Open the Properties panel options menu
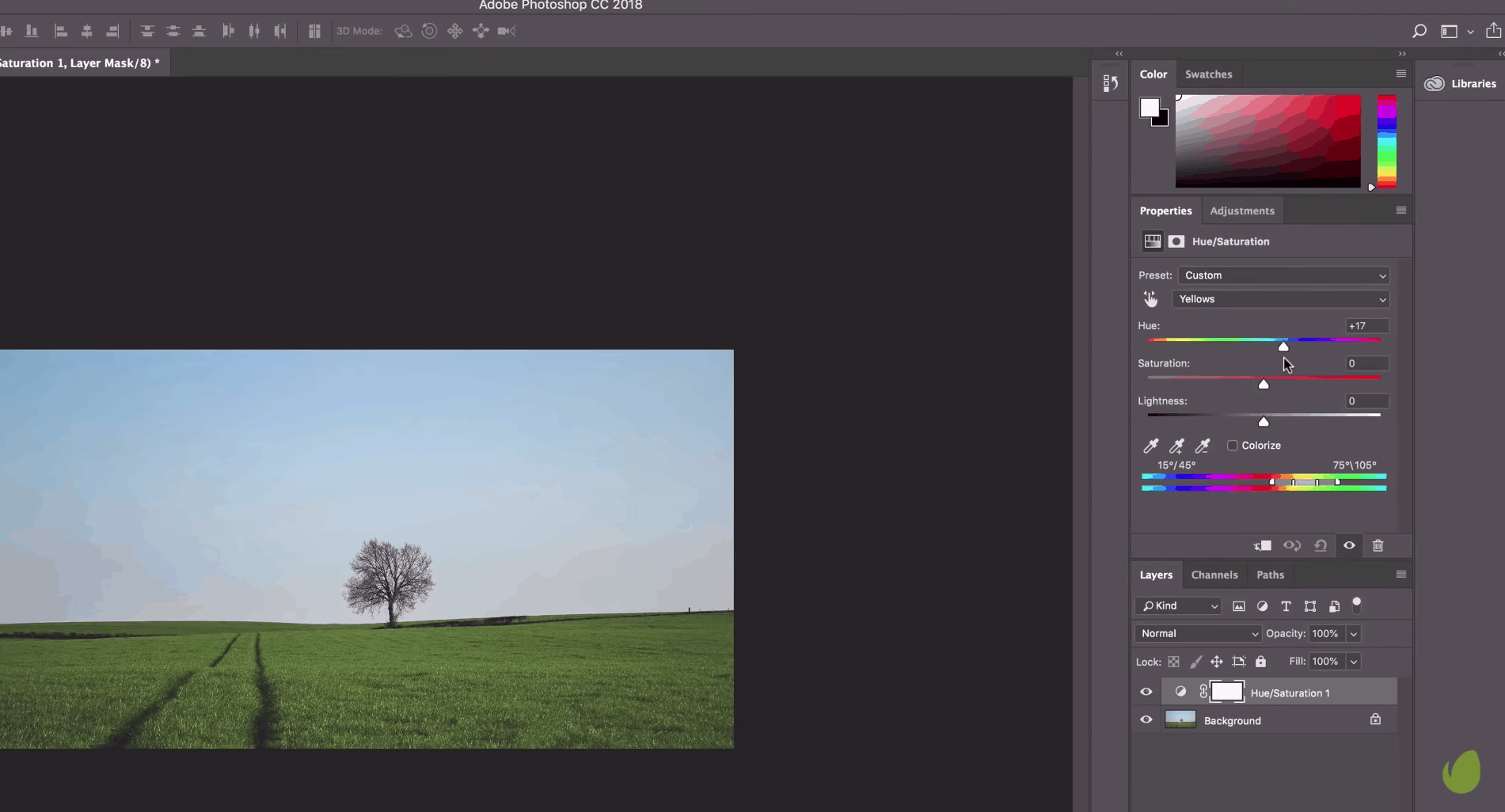1505x812 pixels. [x=1401, y=211]
